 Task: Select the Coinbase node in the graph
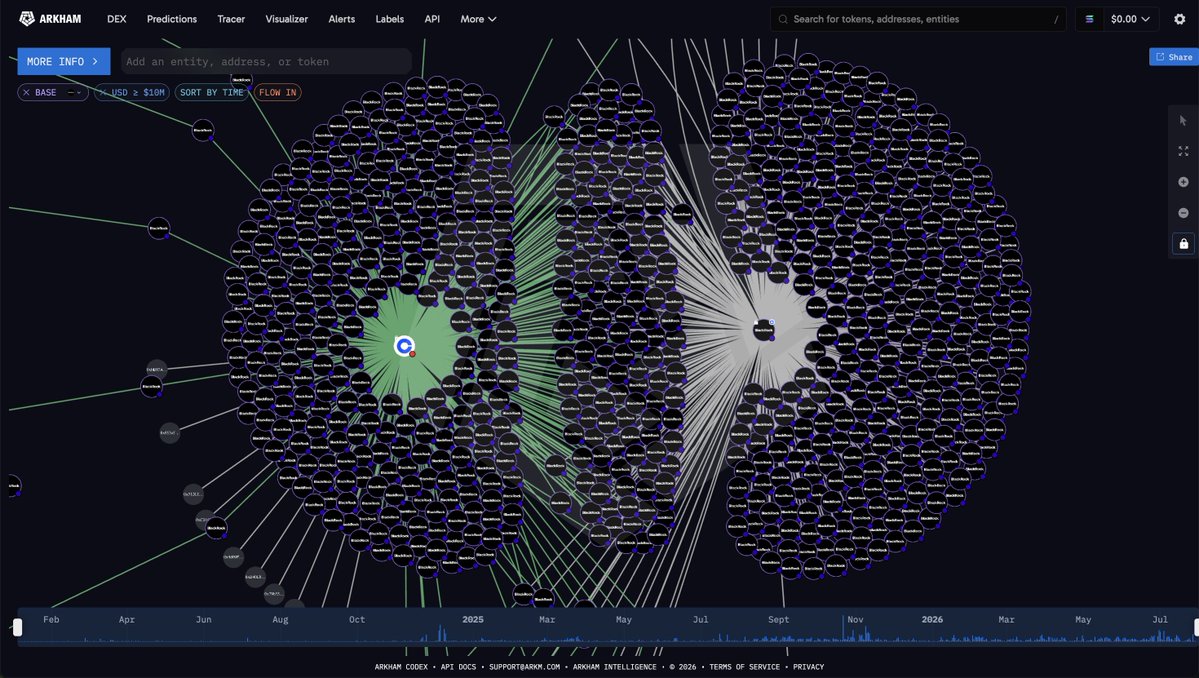point(405,346)
